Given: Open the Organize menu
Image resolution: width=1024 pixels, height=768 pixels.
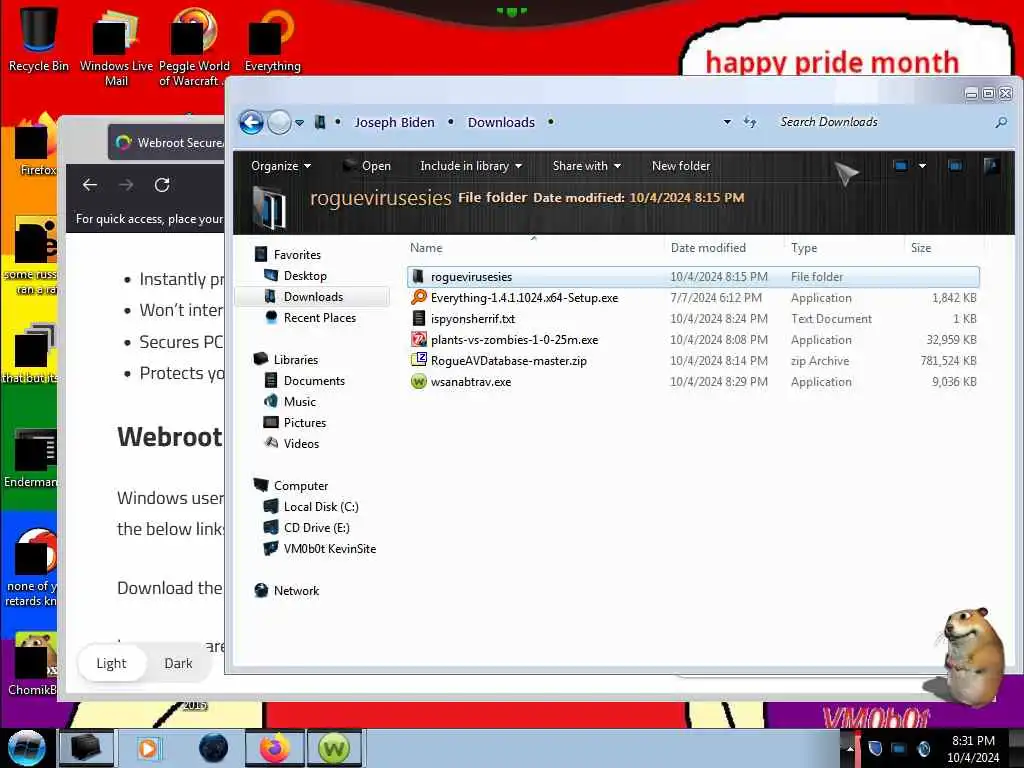Looking at the screenshot, I should 281,166.
